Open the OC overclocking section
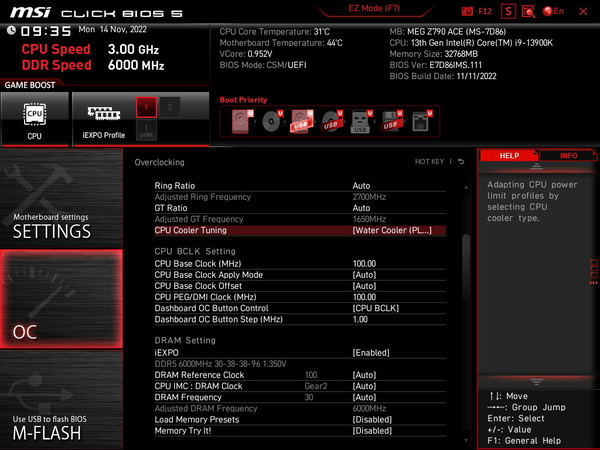 [61, 299]
